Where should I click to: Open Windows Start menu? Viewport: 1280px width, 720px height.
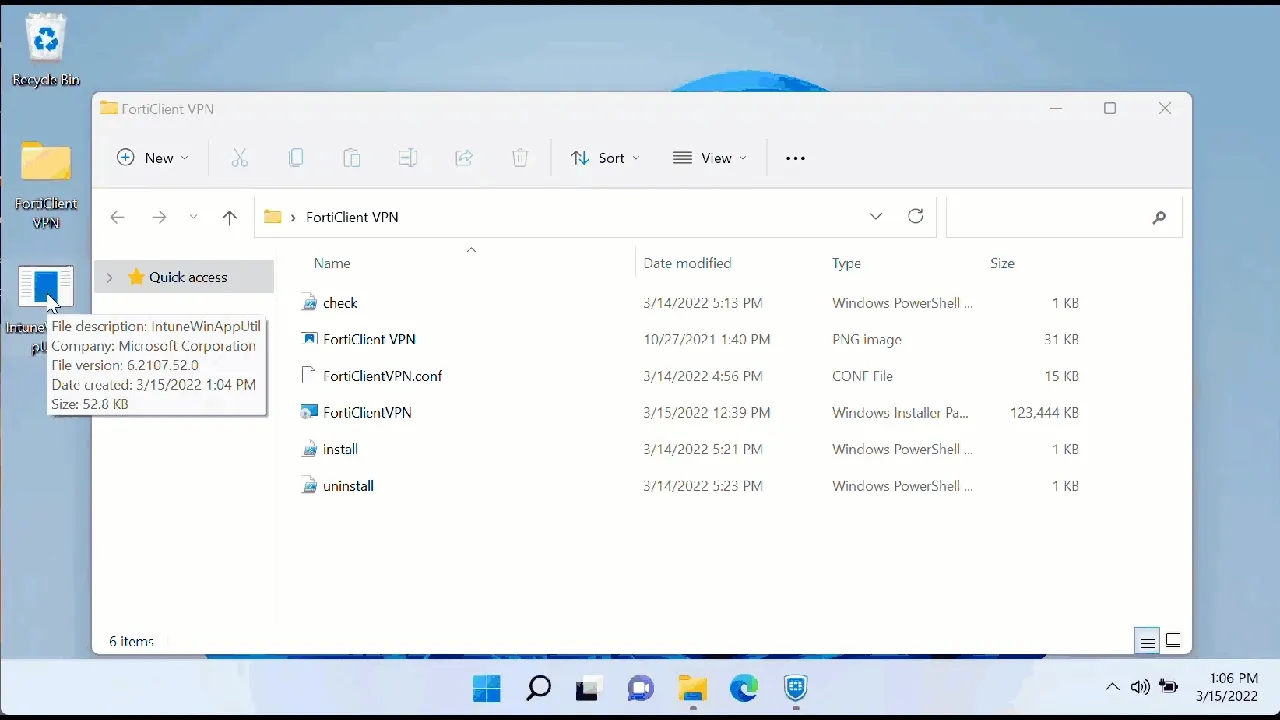[x=487, y=688]
